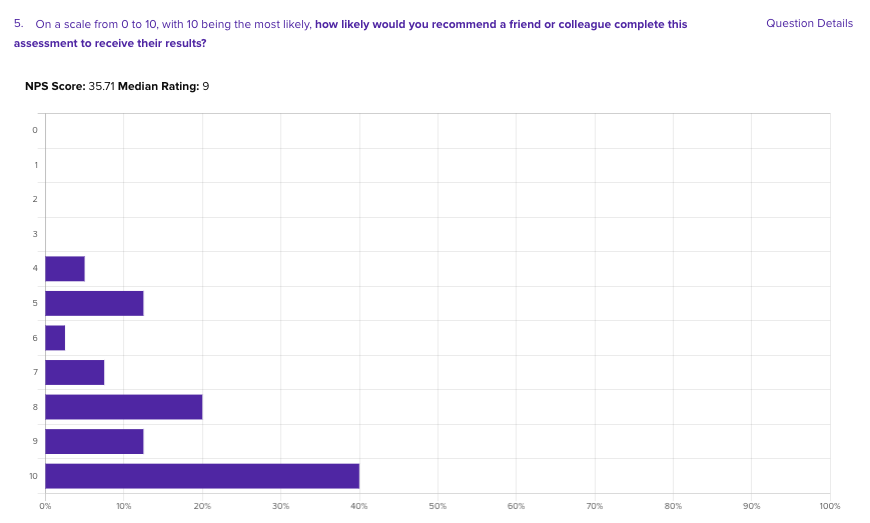The width and height of the screenshot is (870, 523).
Task: Click the y-axis label 3
Action: pos(35,234)
